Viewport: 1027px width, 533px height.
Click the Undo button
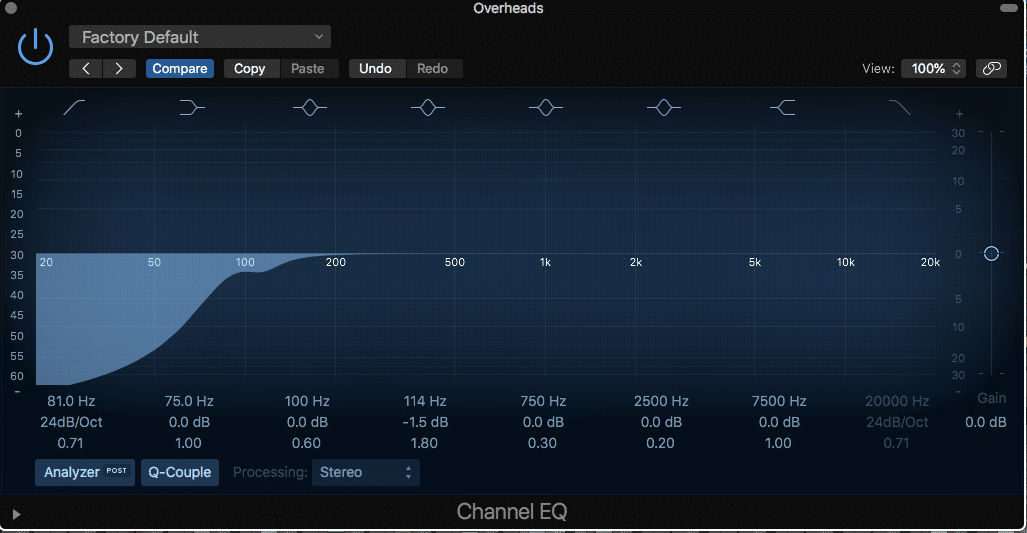click(377, 69)
